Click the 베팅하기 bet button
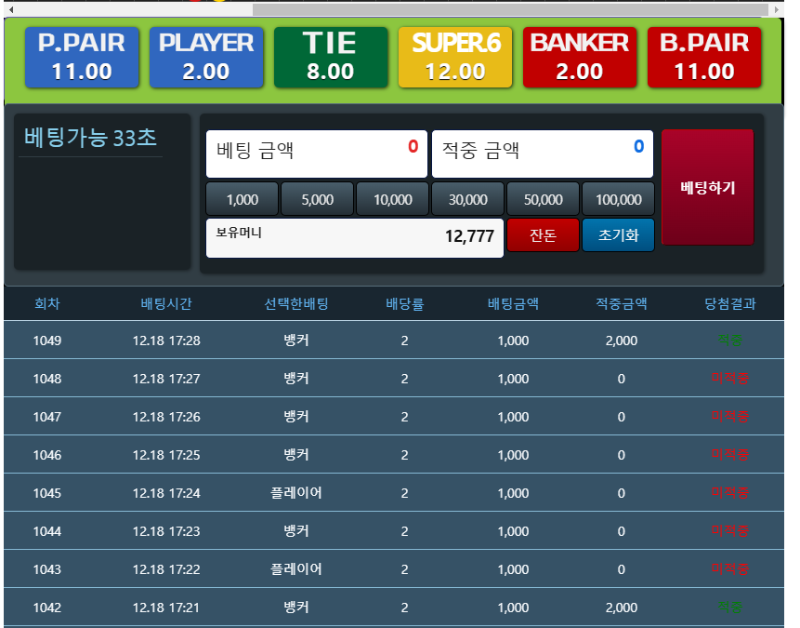 click(708, 187)
